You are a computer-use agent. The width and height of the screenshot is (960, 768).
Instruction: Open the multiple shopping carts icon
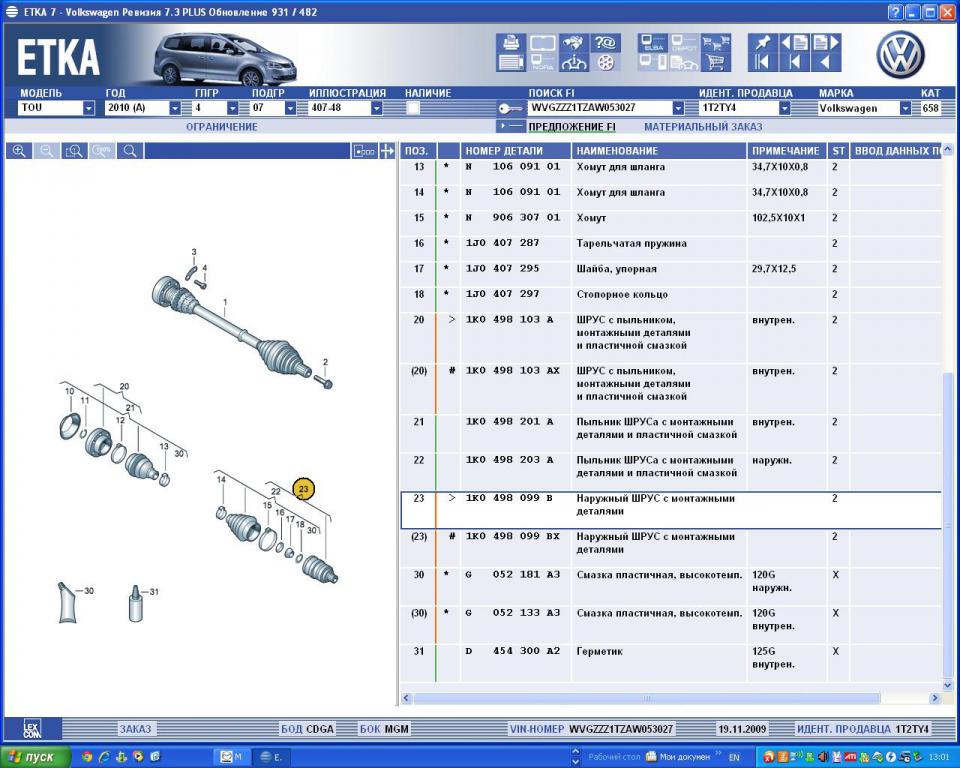pyautogui.click(x=716, y=43)
